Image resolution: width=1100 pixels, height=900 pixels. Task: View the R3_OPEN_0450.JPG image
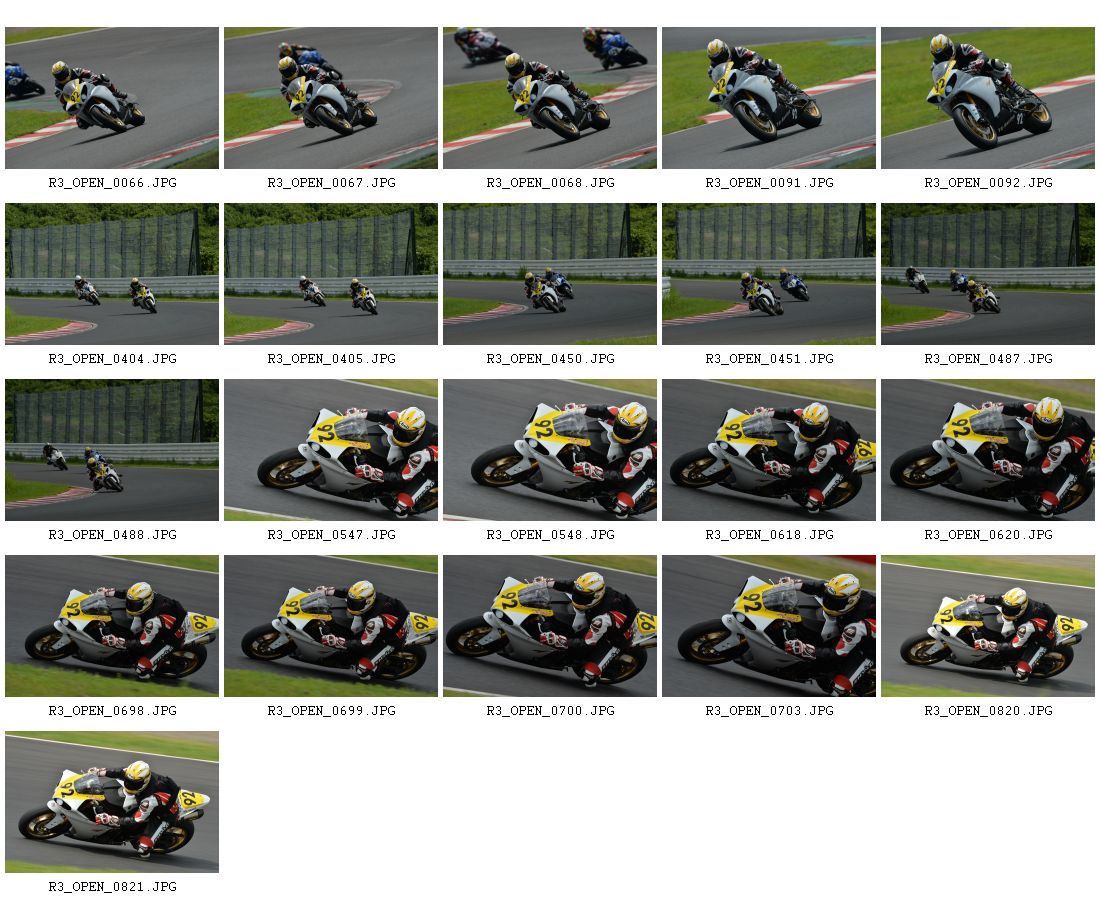coord(550,274)
